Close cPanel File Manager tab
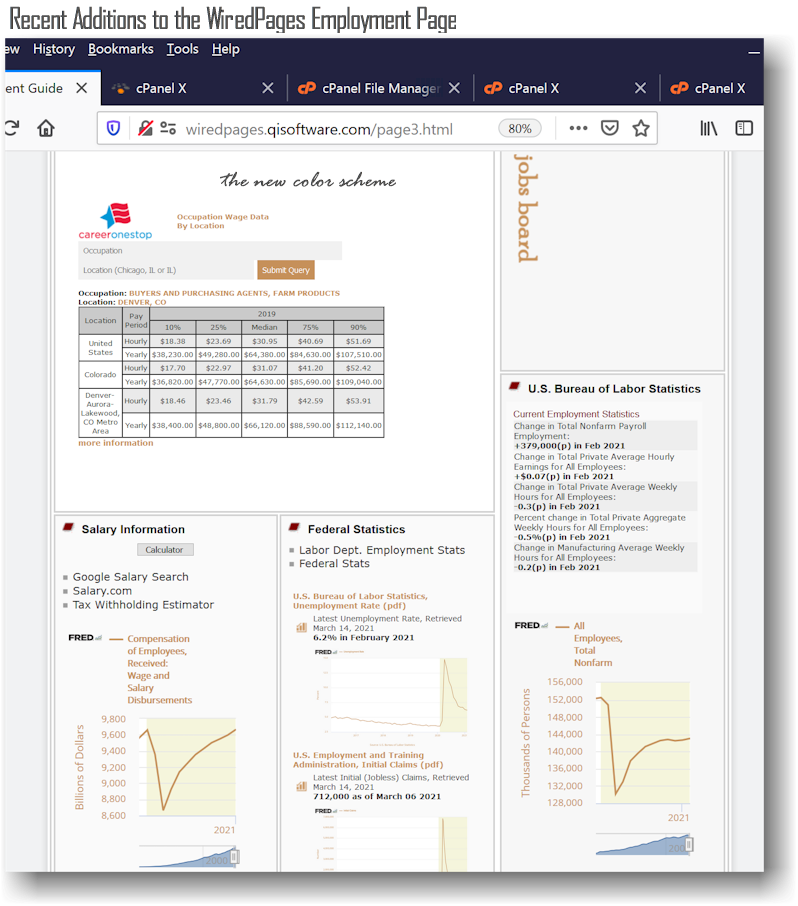The image size is (798, 906). click(x=454, y=88)
